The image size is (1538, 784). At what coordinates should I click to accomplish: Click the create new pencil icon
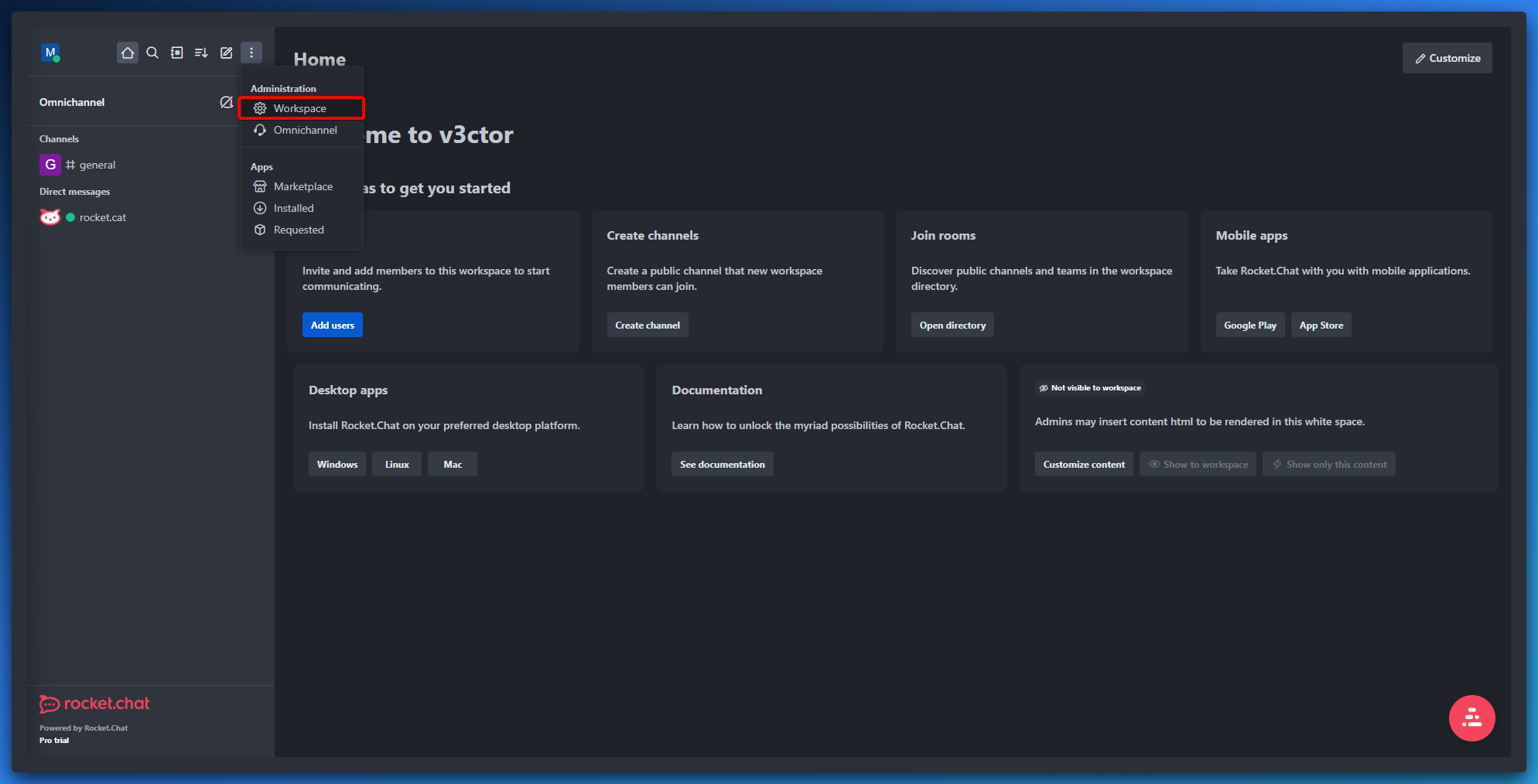[x=226, y=53]
